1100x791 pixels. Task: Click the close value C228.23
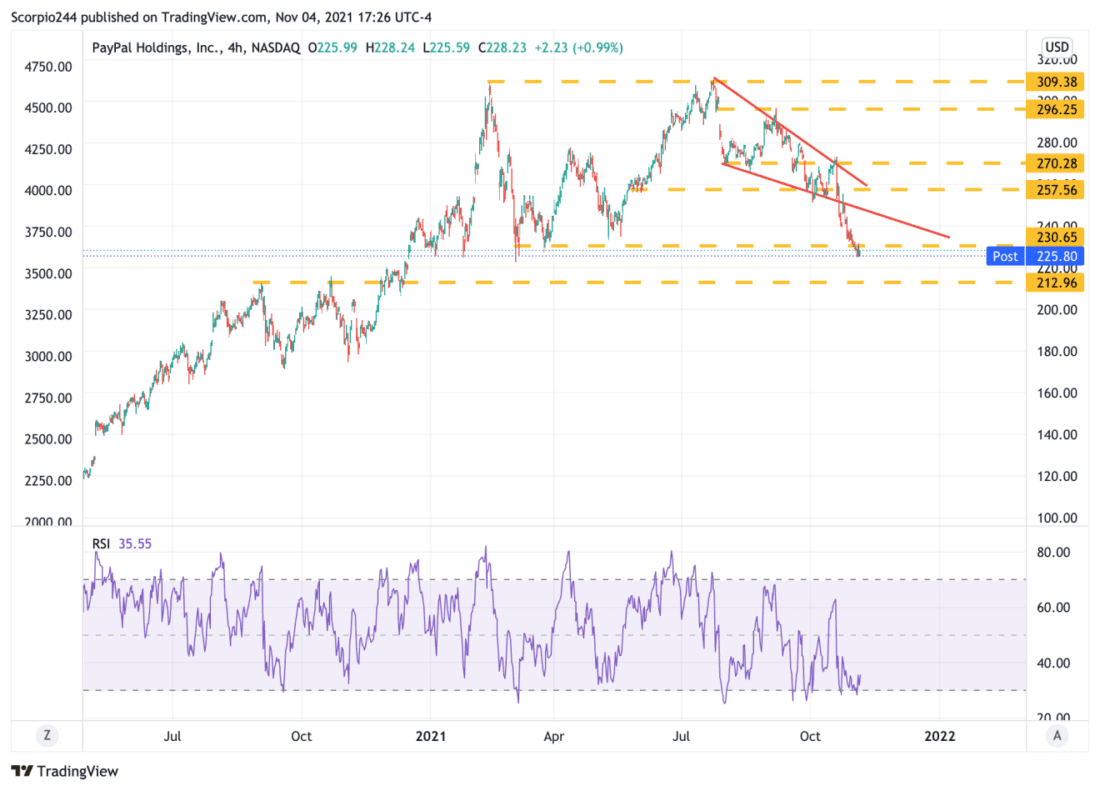[502, 48]
